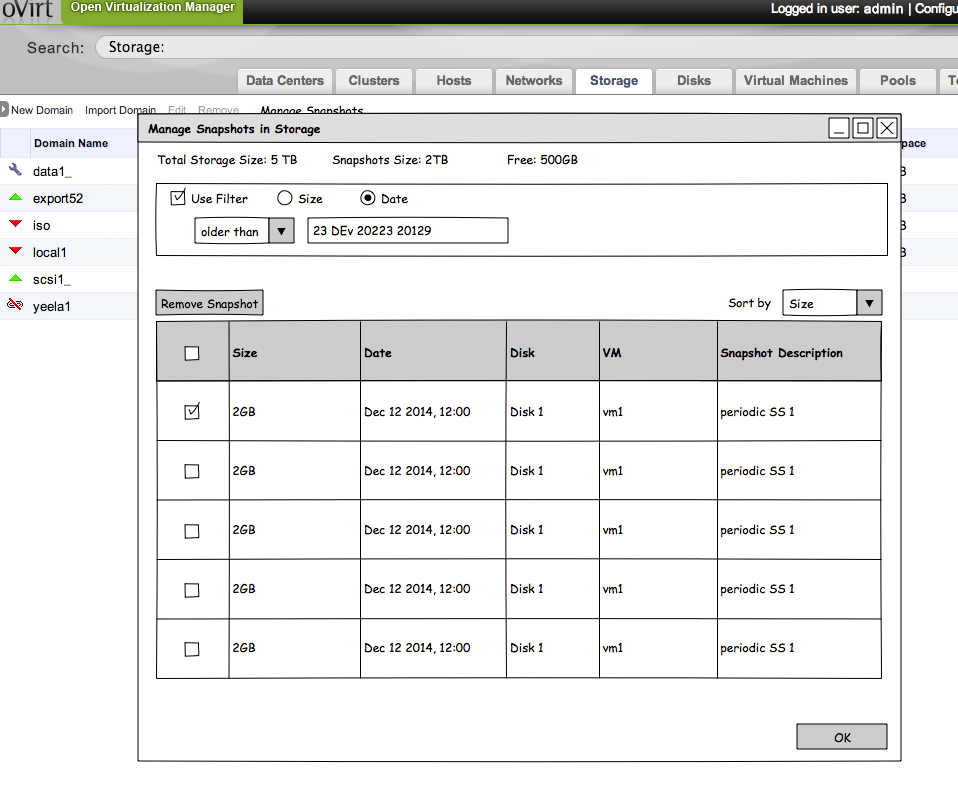The height and width of the screenshot is (810, 958).
Task: Tick the select-all checkbox in table header
Action: (x=192, y=353)
